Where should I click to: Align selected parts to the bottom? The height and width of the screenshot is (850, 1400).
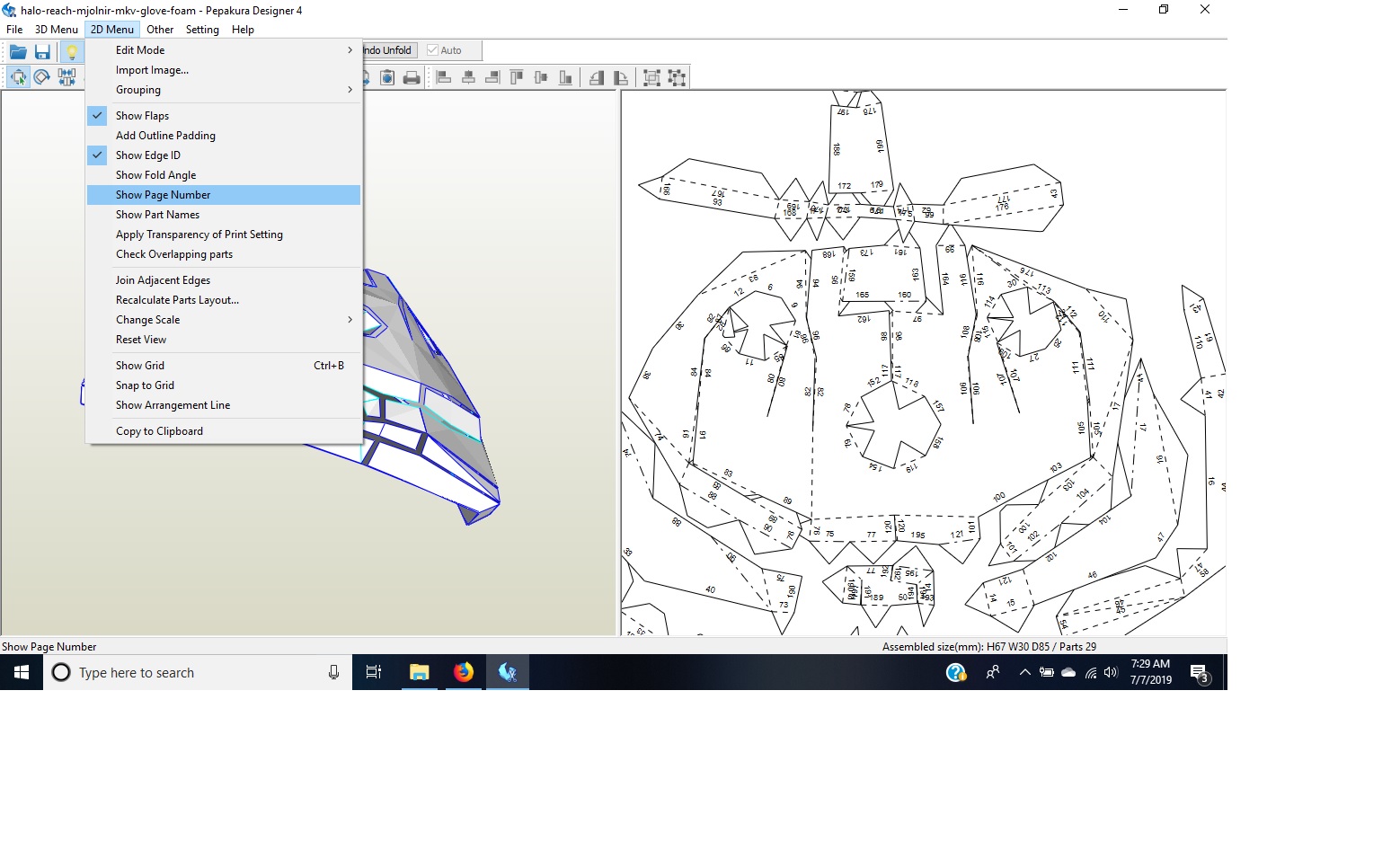coord(565,77)
